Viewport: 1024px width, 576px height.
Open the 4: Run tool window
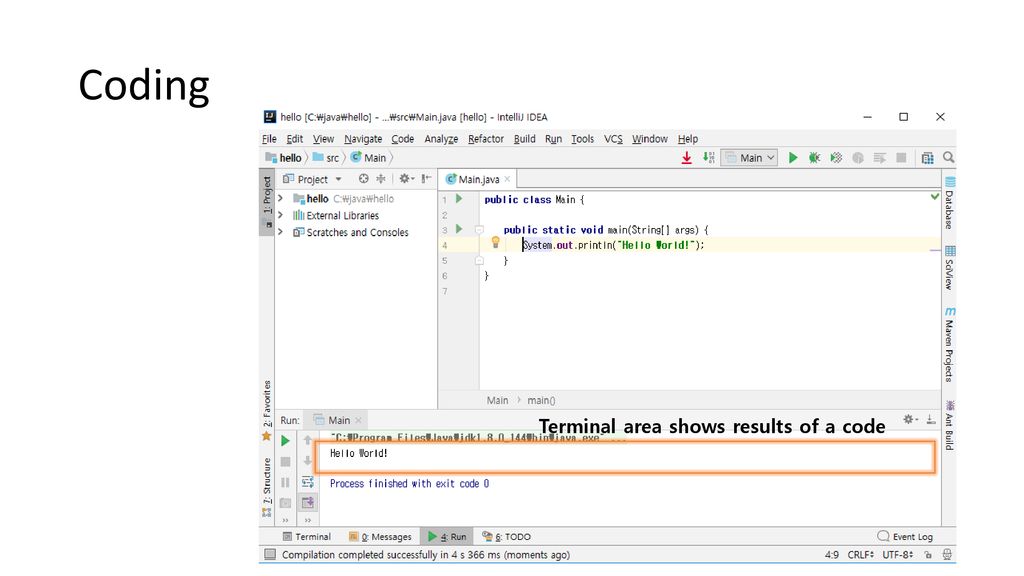(447, 536)
